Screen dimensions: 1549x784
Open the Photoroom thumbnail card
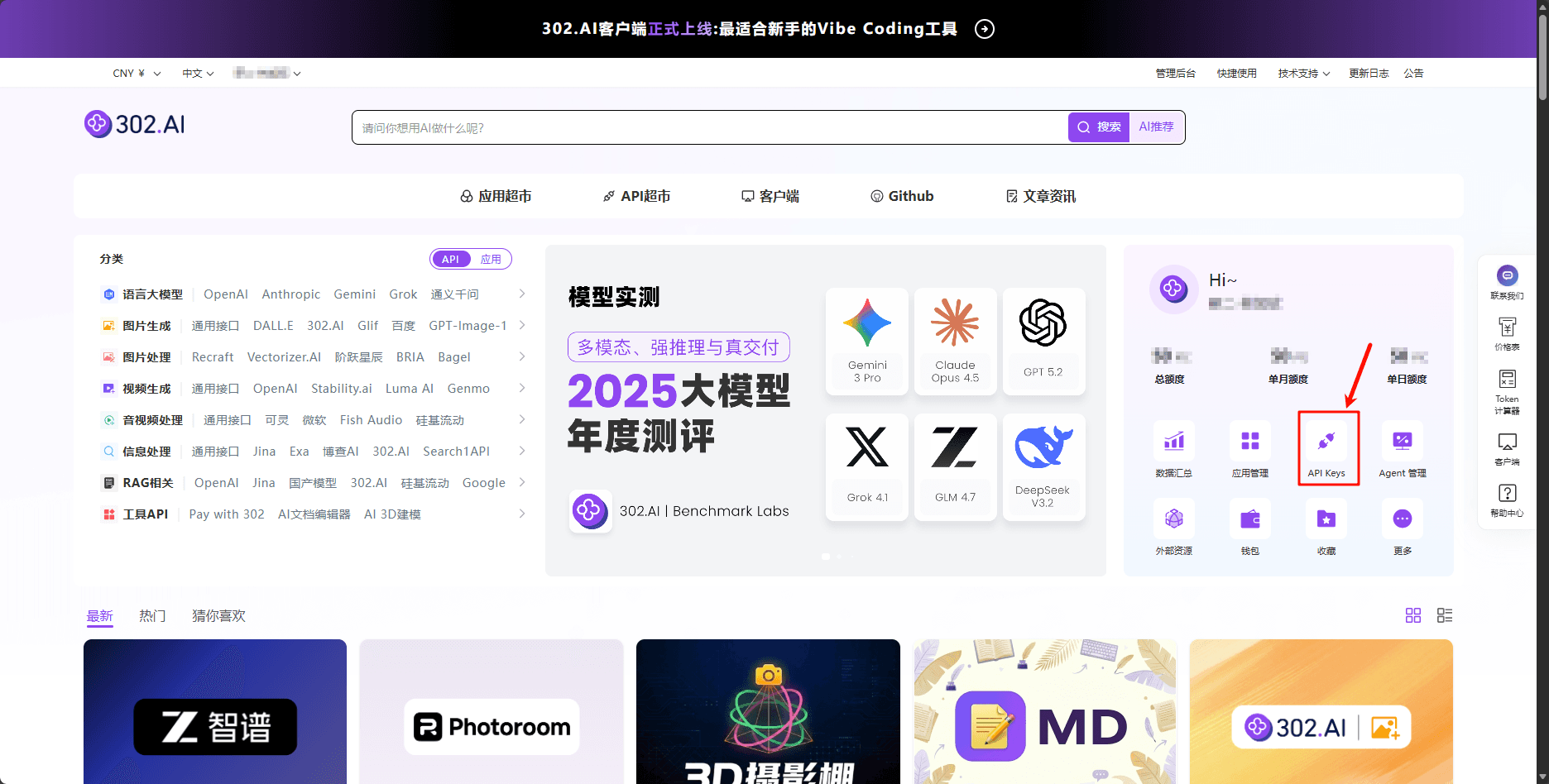[492, 711]
